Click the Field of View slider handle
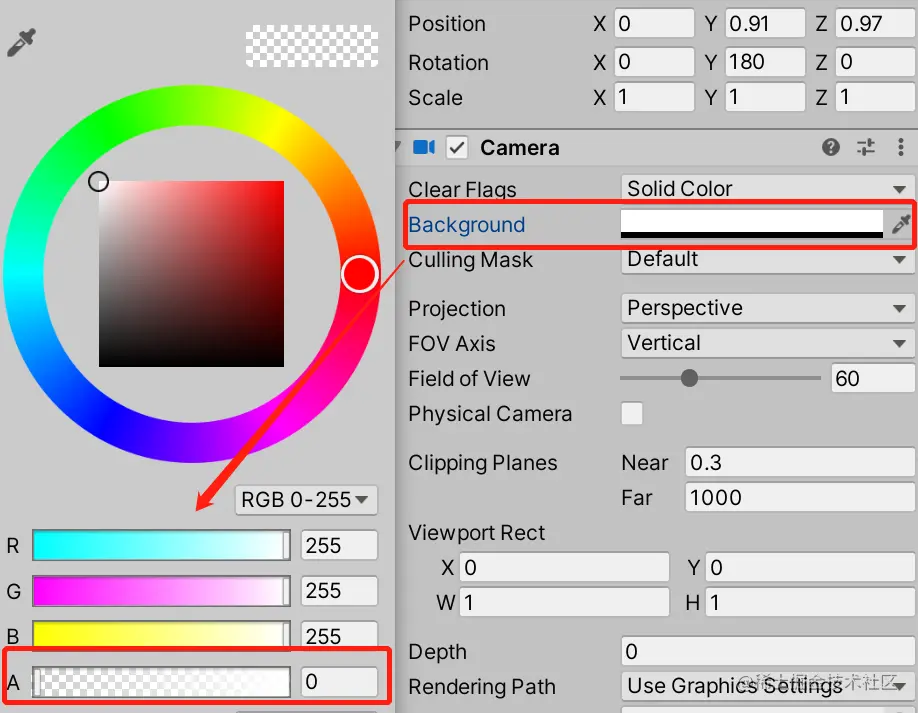The width and height of the screenshot is (918, 713). (x=689, y=378)
